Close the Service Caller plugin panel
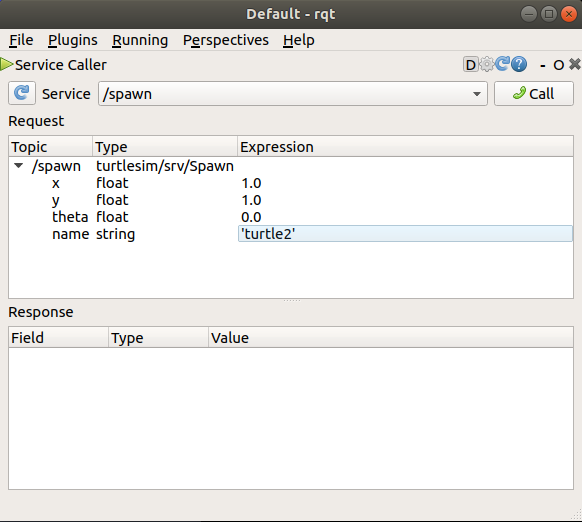582x522 pixels. click(x=575, y=64)
